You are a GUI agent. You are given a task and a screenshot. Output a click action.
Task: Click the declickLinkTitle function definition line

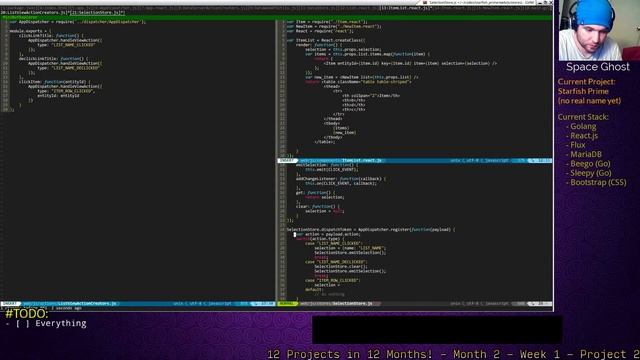pyautogui.click(x=53, y=59)
